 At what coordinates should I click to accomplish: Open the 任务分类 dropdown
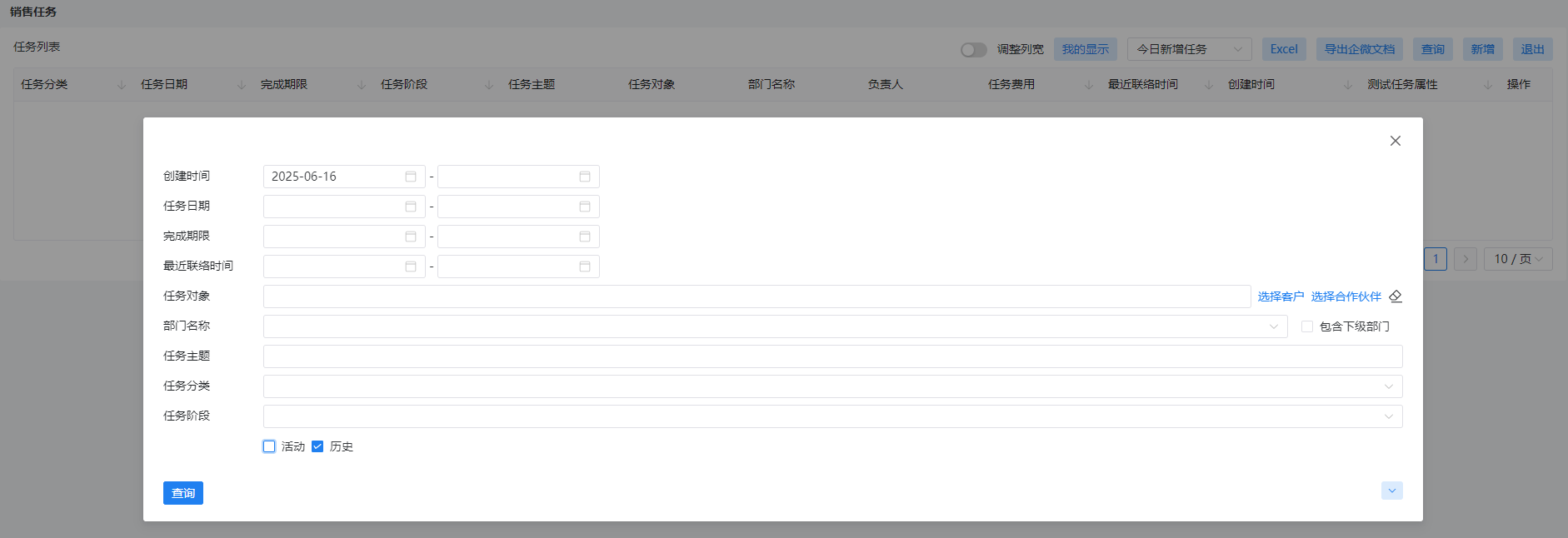coord(833,386)
